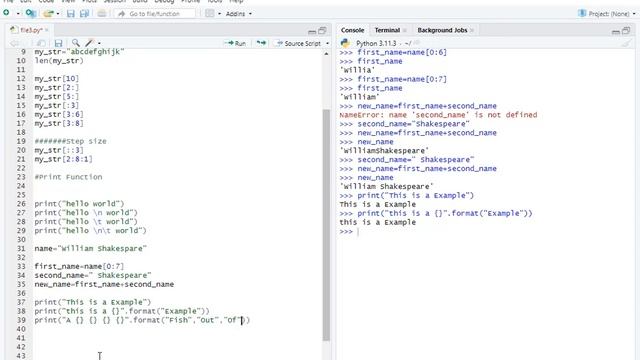Close the Background Jobs tab

[x=472, y=30]
